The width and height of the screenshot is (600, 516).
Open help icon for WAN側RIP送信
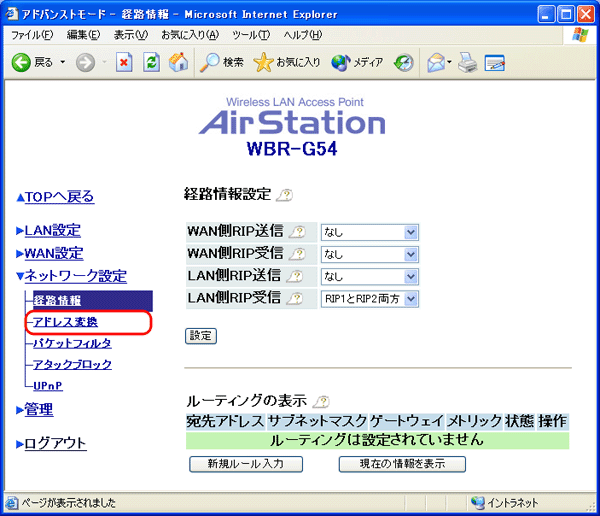297,232
